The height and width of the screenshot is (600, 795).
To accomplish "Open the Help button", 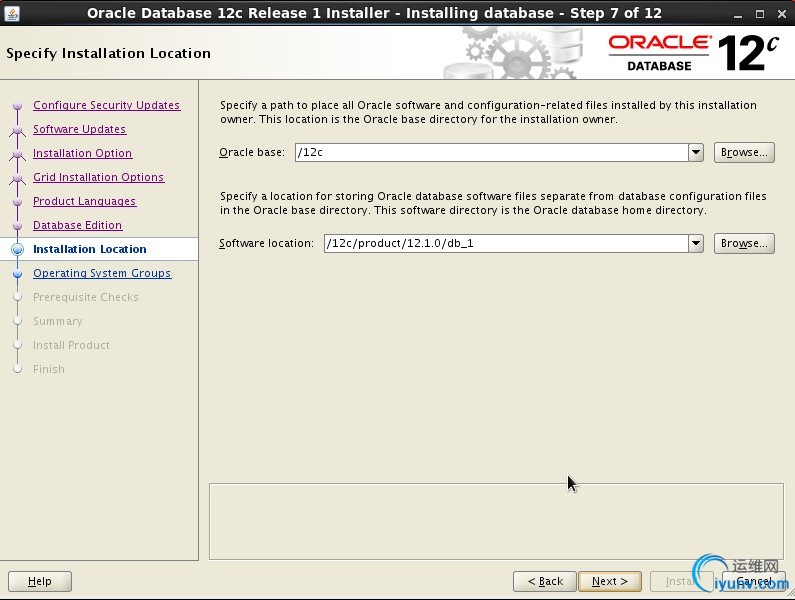I will pos(40,581).
